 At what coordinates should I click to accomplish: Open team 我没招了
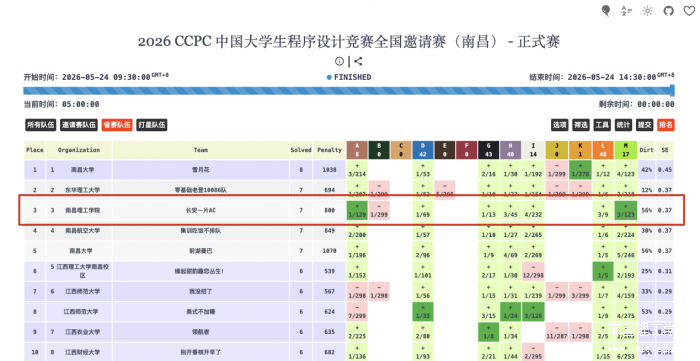tap(200, 291)
